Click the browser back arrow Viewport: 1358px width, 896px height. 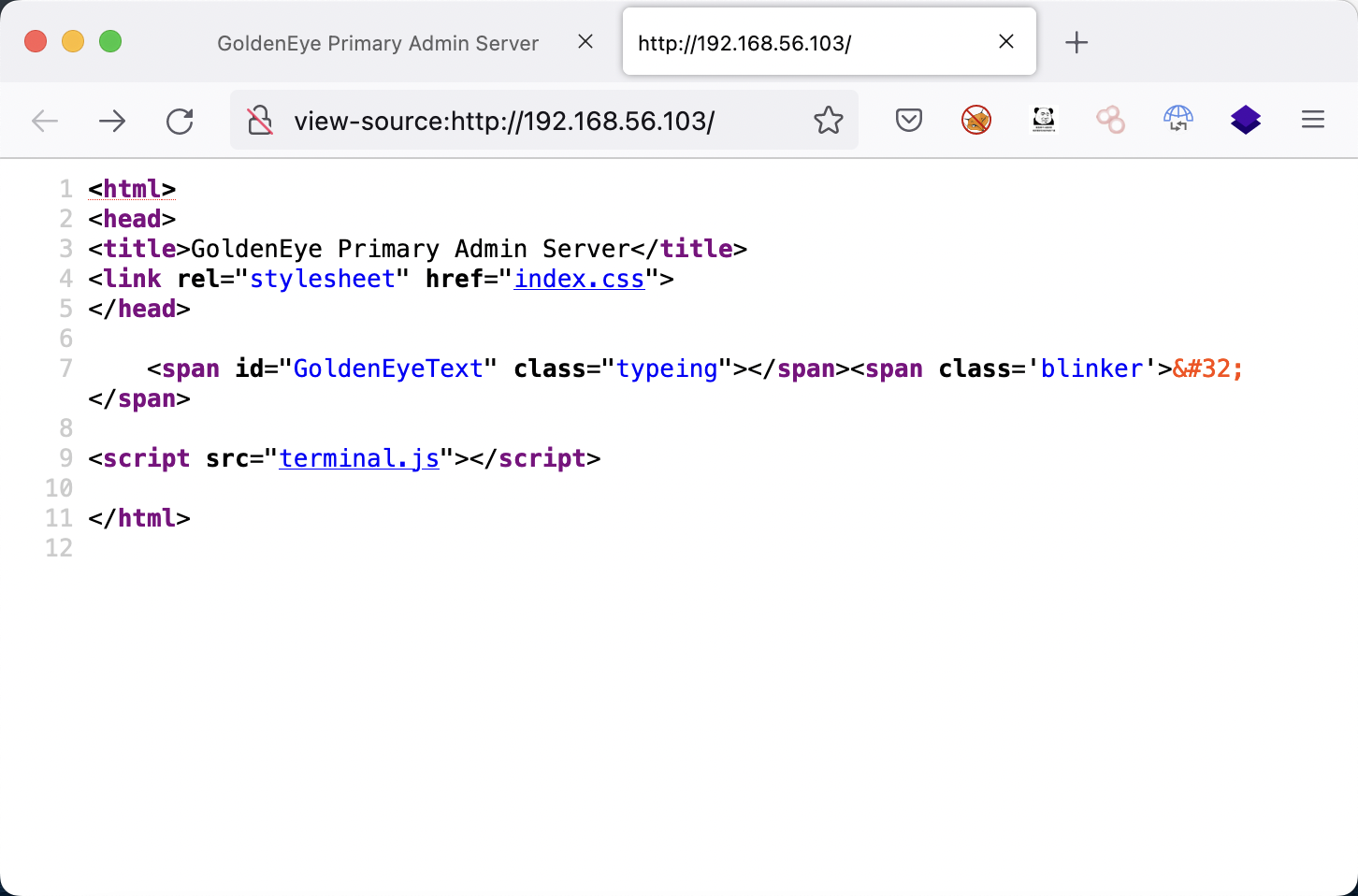[45, 121]
